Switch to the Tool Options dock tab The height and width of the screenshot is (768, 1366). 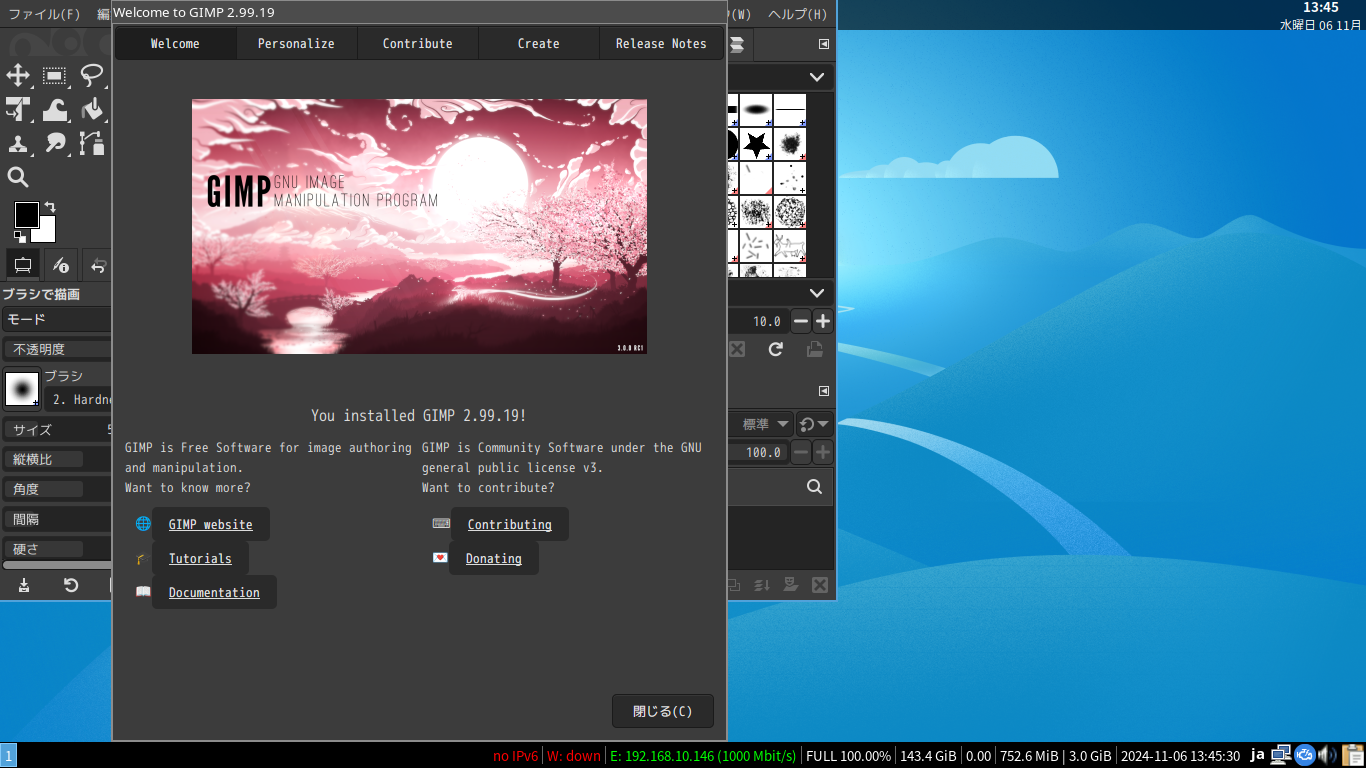(x=22, y=265)
